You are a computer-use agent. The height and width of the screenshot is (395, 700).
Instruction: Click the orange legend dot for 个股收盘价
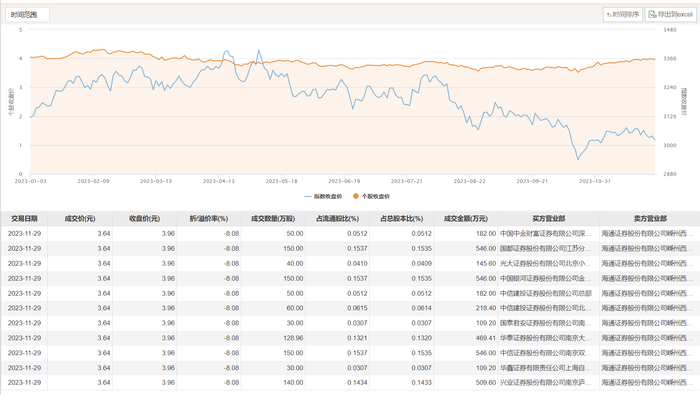click(356, 196)
